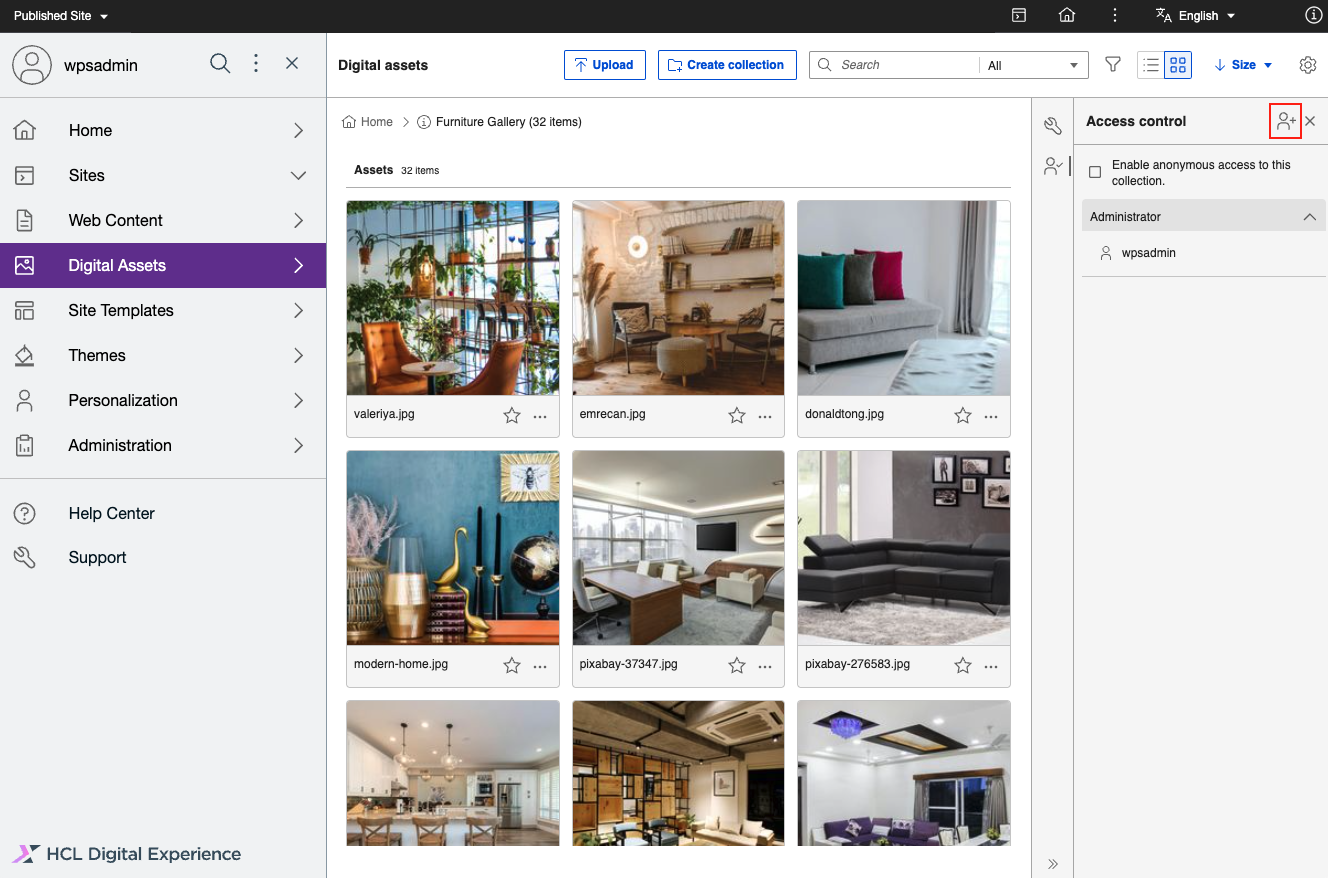Open Web Content in sidebar

[x=115, y=220]
